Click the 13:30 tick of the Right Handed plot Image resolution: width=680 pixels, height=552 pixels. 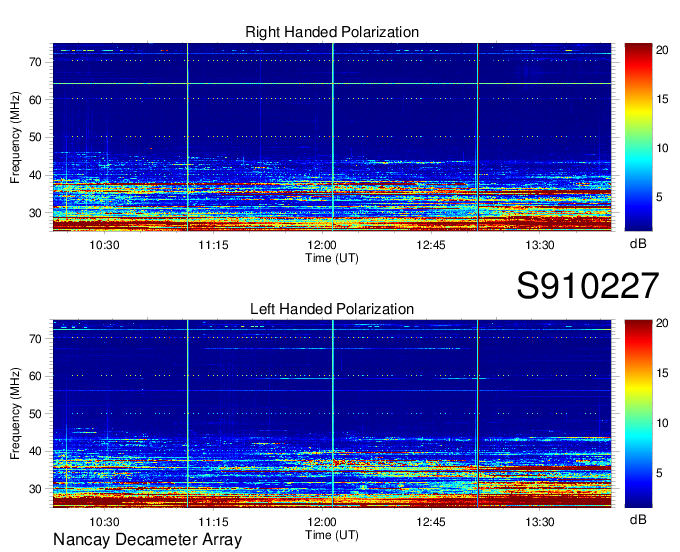pos(539,245)
